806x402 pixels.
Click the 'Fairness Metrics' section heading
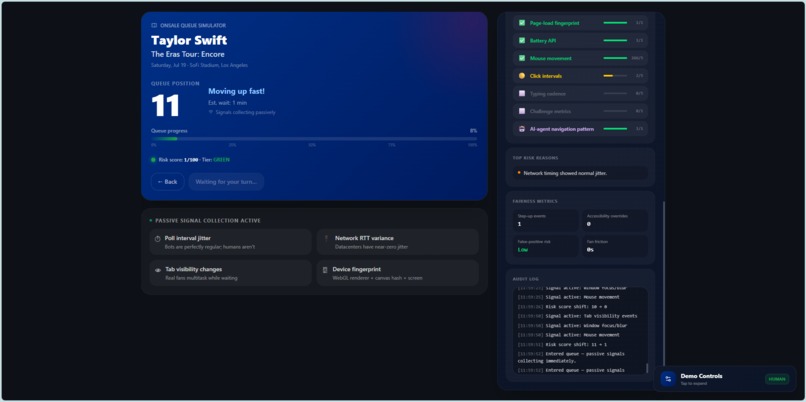535,202
